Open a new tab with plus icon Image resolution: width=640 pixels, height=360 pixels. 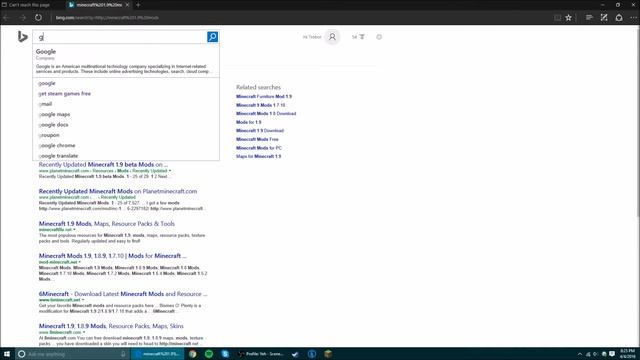[138, 5]
